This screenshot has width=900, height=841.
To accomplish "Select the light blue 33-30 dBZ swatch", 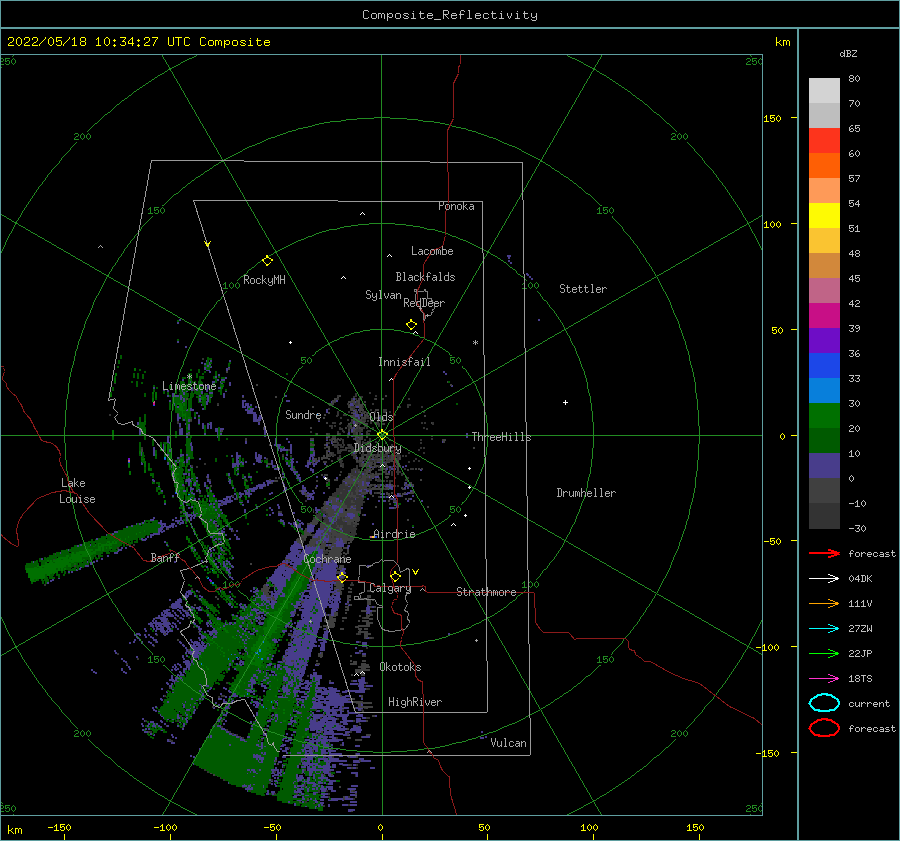I will tap(824, 391).
